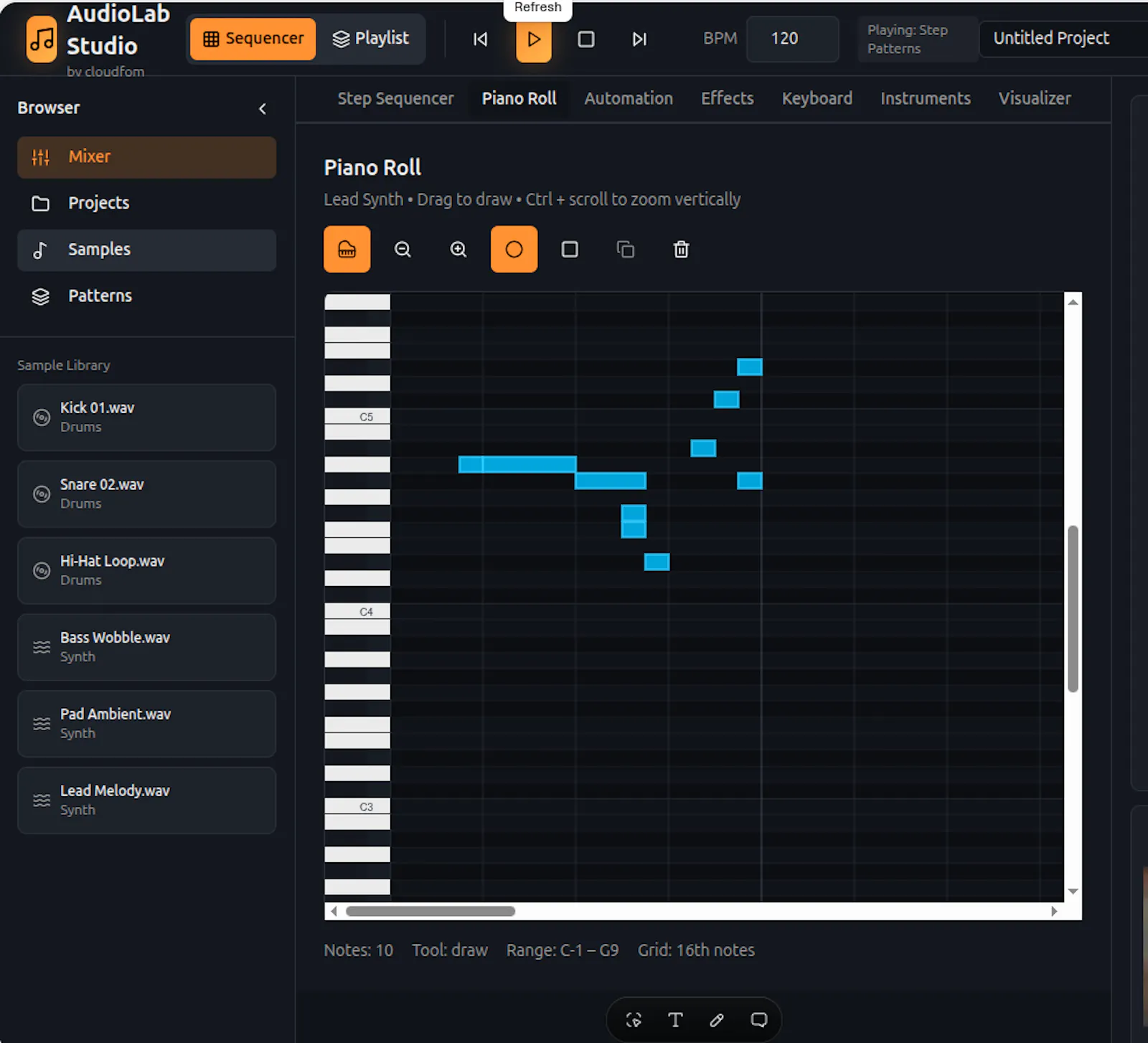The height and width of the screenshot is (1043, 1148).
Task: Click the horizontal scrollbar thumb
Action: pos(430,911)
